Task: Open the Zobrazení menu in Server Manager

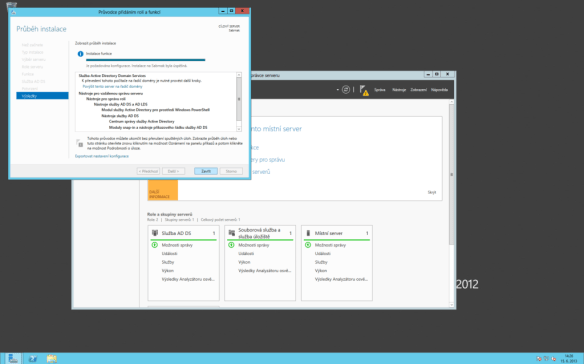Action: tap(419, 90)
